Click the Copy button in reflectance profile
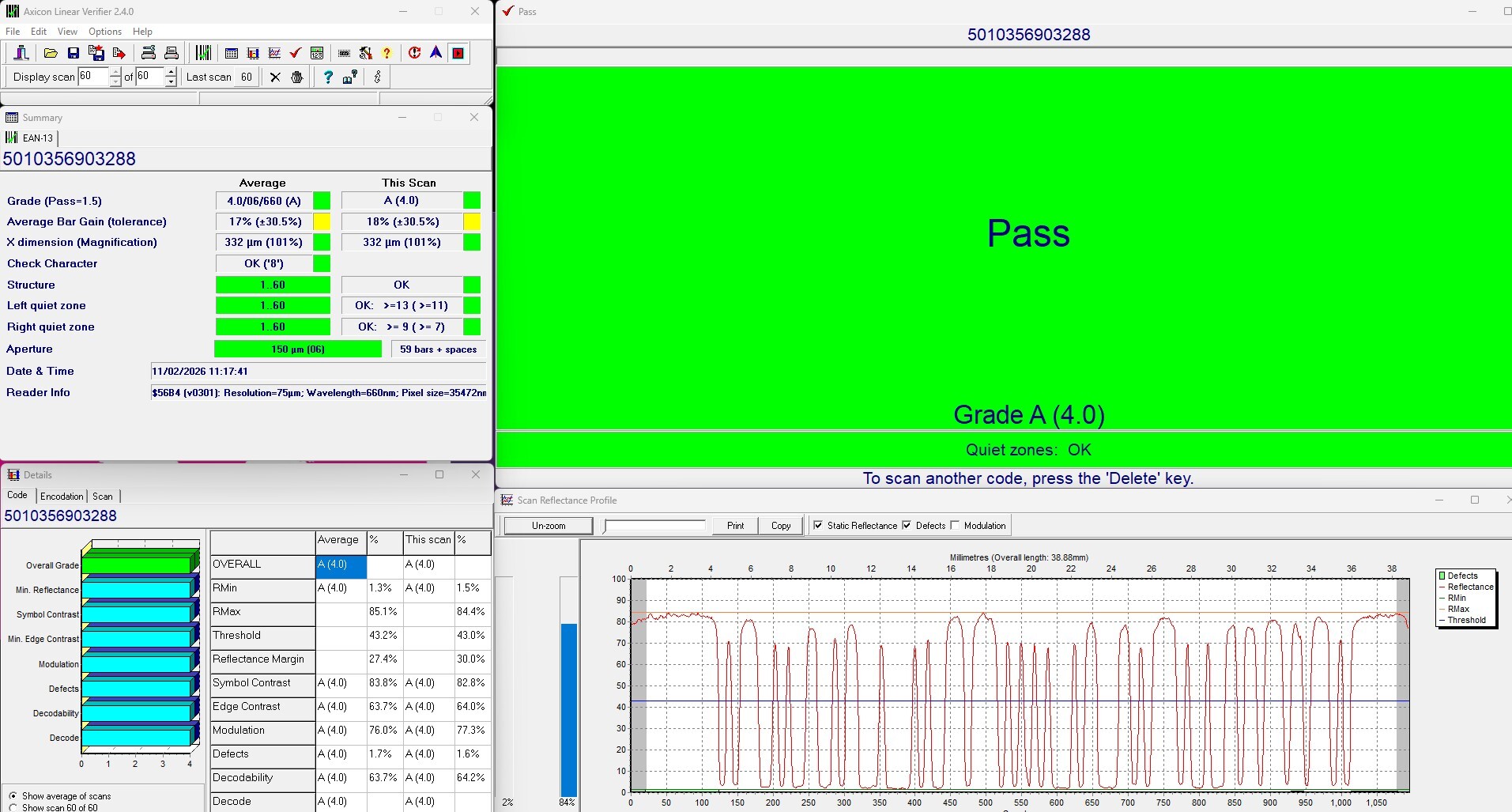 click(x=780, y=526)
